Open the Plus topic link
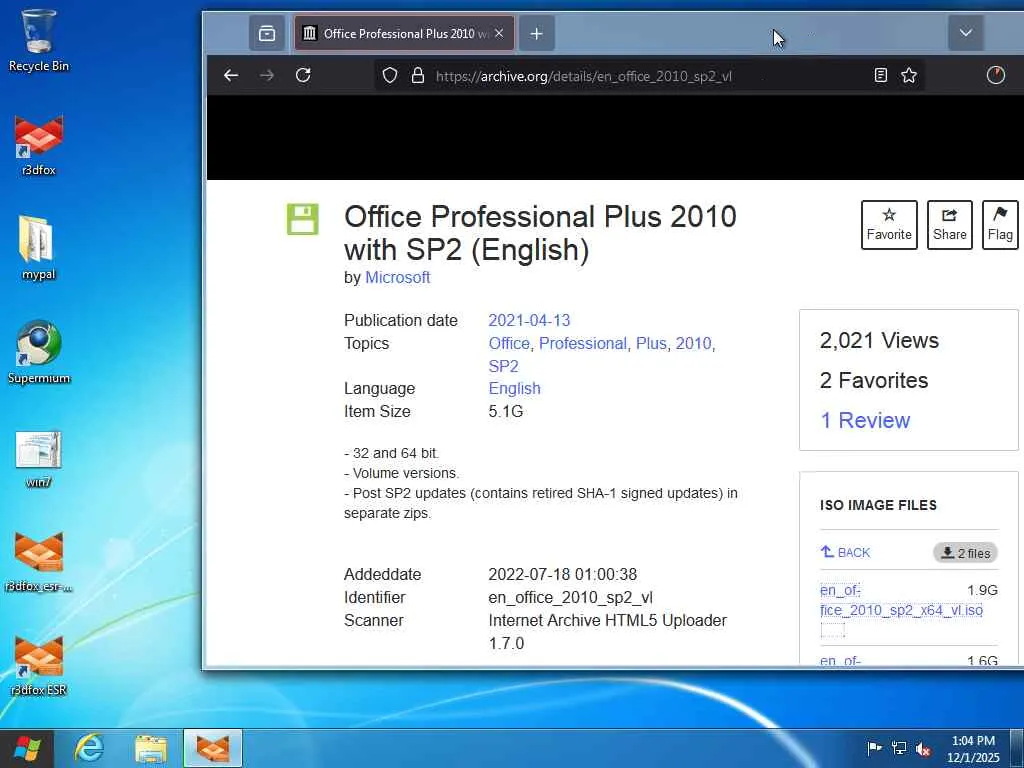The width and height of the screenshot is (1024, 768). tap(651, 344)
